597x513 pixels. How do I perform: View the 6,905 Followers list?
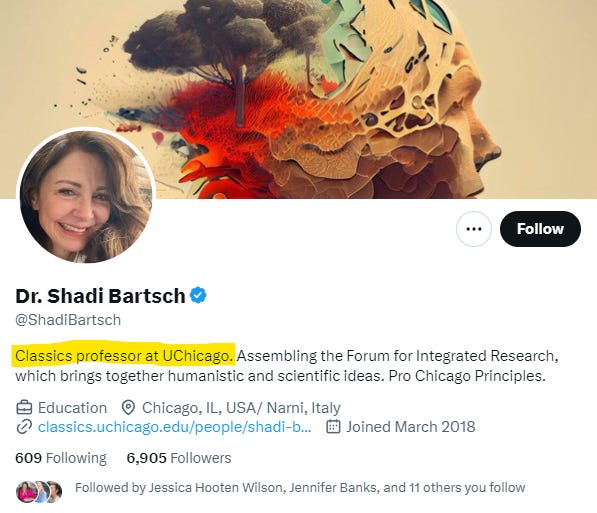179,458
